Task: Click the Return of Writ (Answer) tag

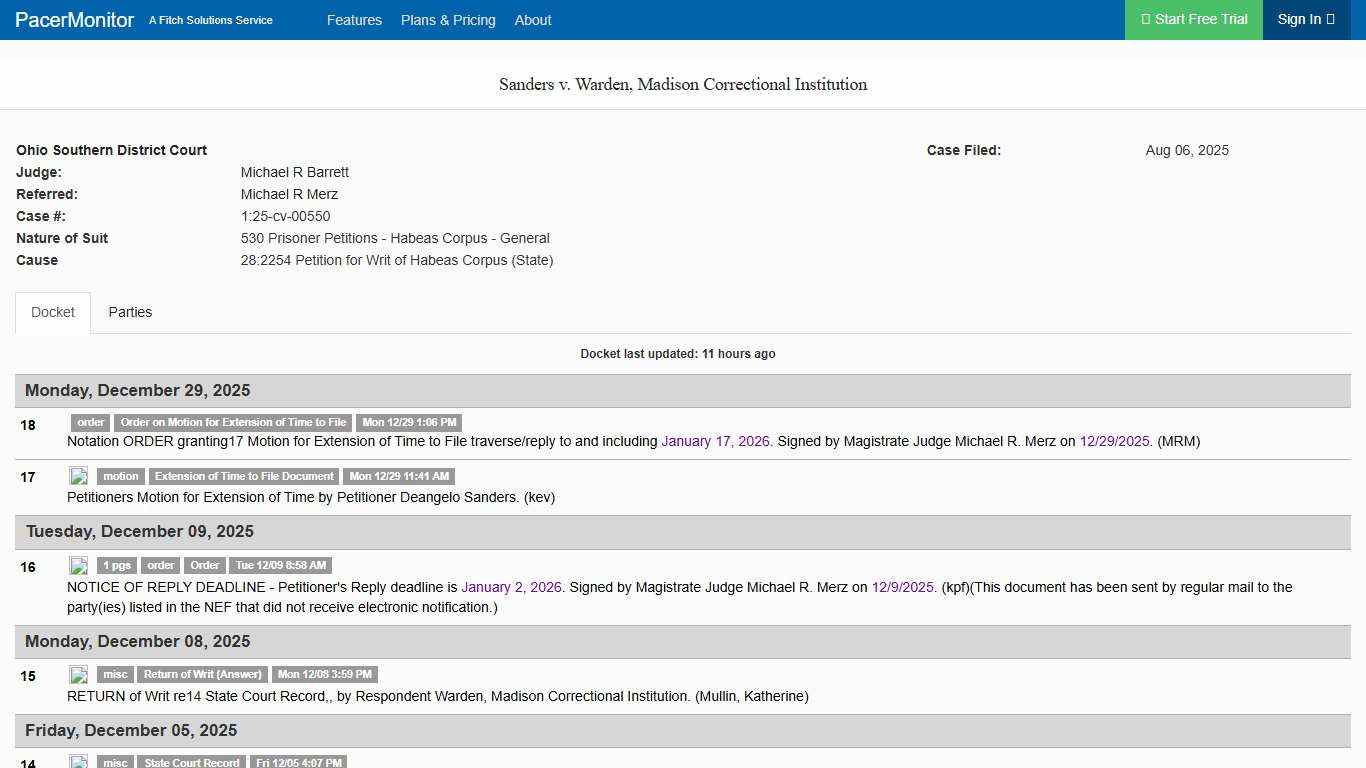Action: (203, 674)
